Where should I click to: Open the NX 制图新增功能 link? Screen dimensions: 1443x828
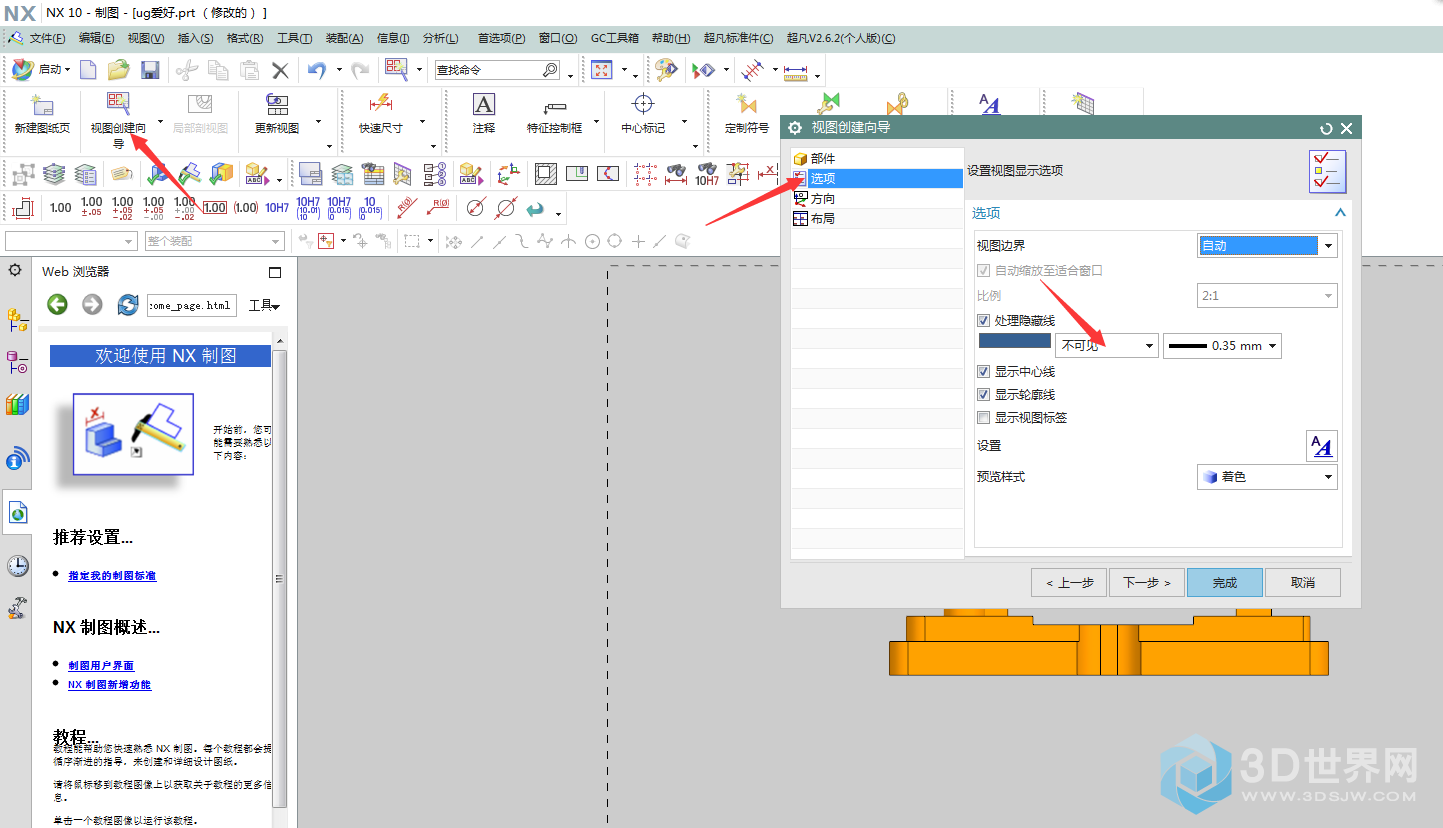110,685
